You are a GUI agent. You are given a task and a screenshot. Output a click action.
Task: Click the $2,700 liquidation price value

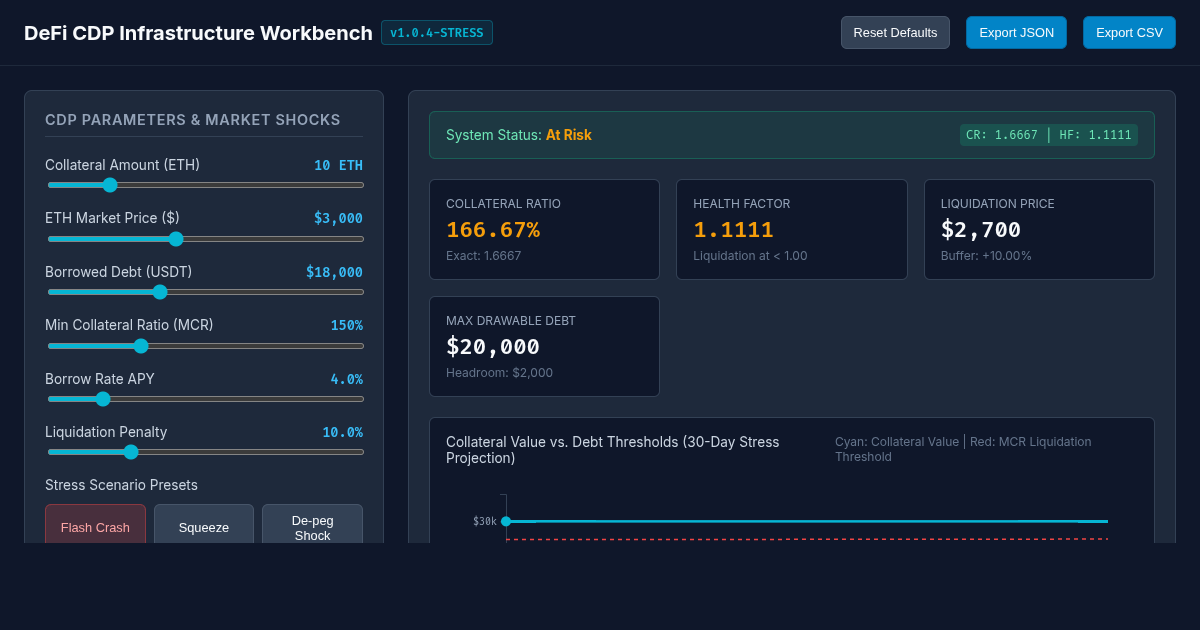tap(981, 230)
